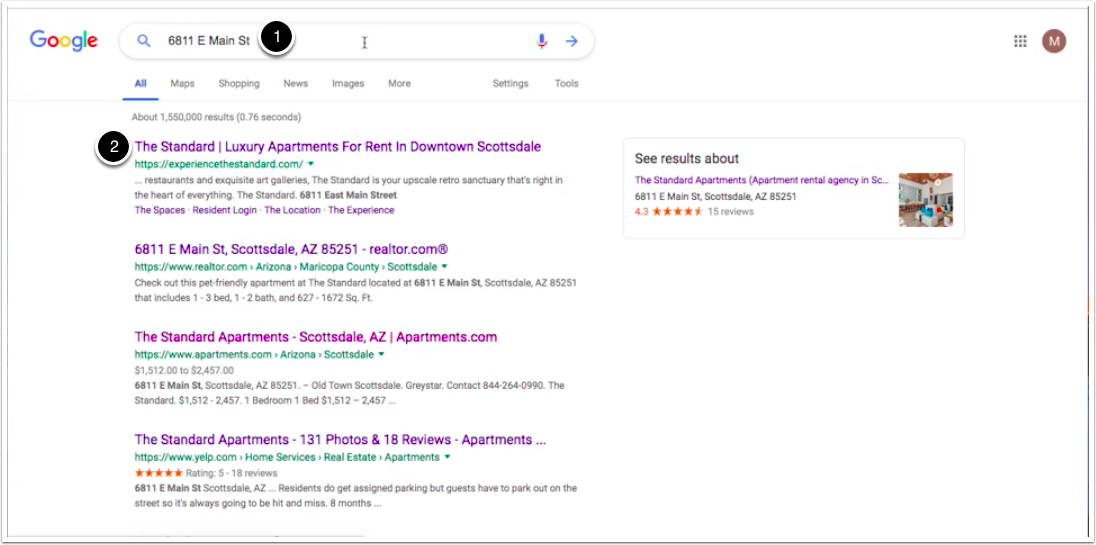Screen dimensions: 1096x545
Task: Open The Experience sitelink
Action: pyautogui.click(x=361, y=210)
